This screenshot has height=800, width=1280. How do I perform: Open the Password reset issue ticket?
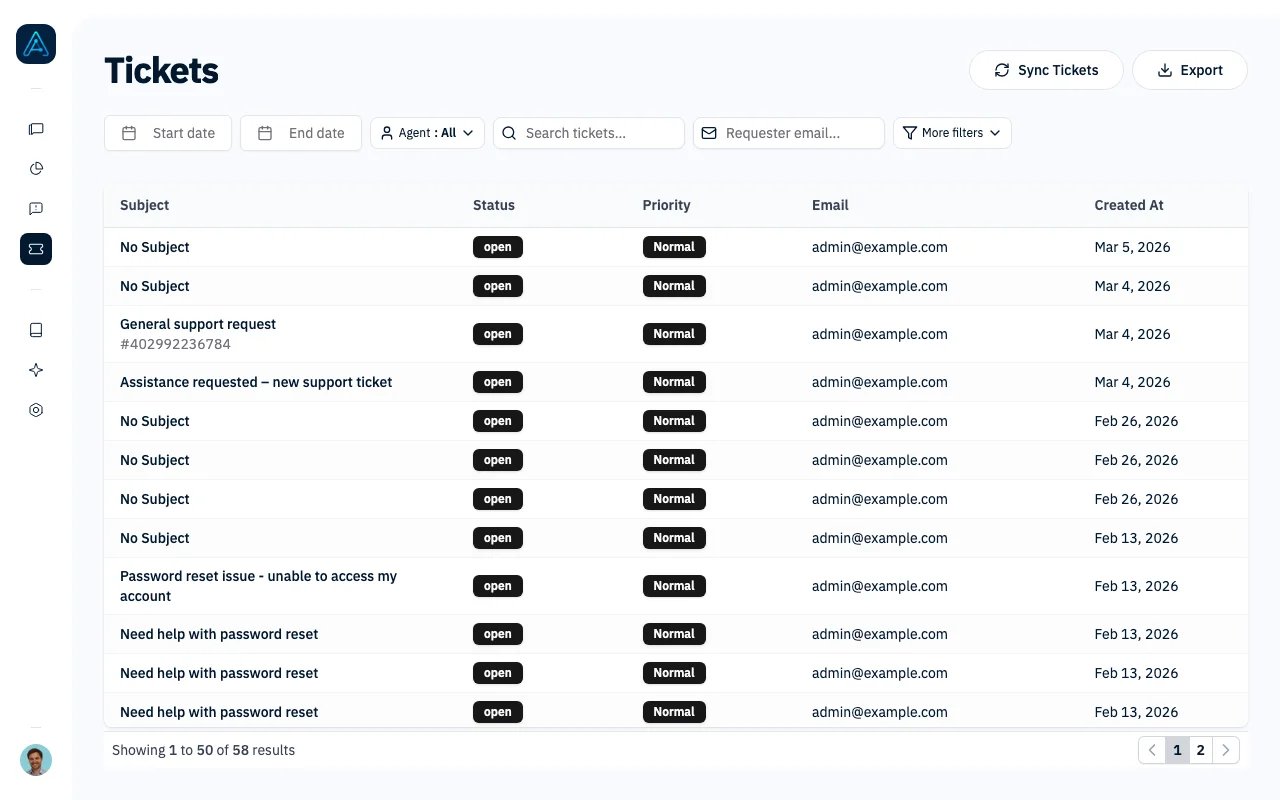pos(258,586)
